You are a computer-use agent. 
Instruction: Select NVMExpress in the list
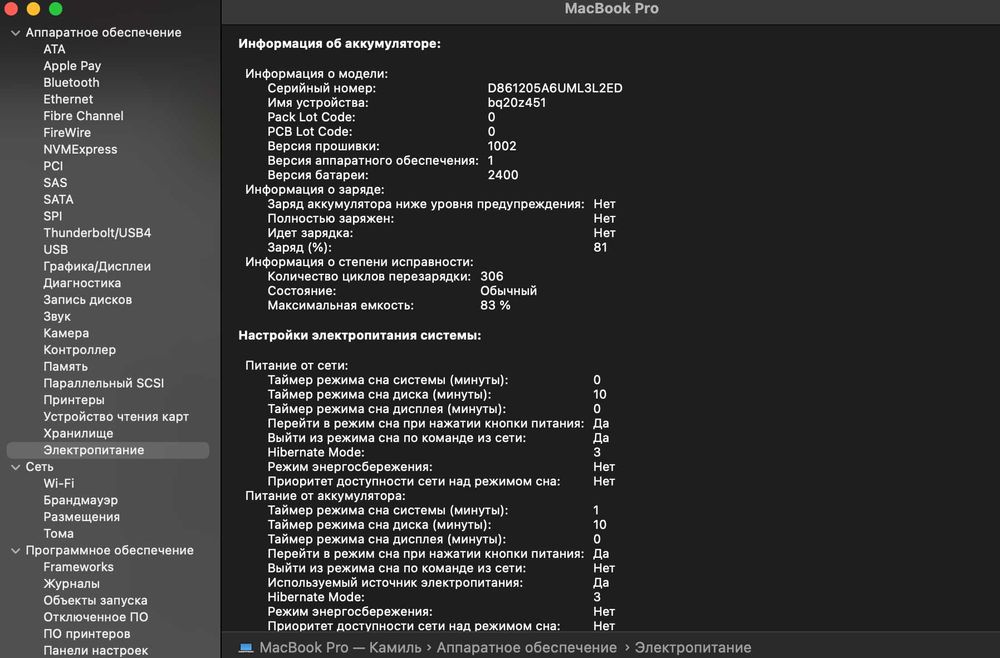[80, 149]
